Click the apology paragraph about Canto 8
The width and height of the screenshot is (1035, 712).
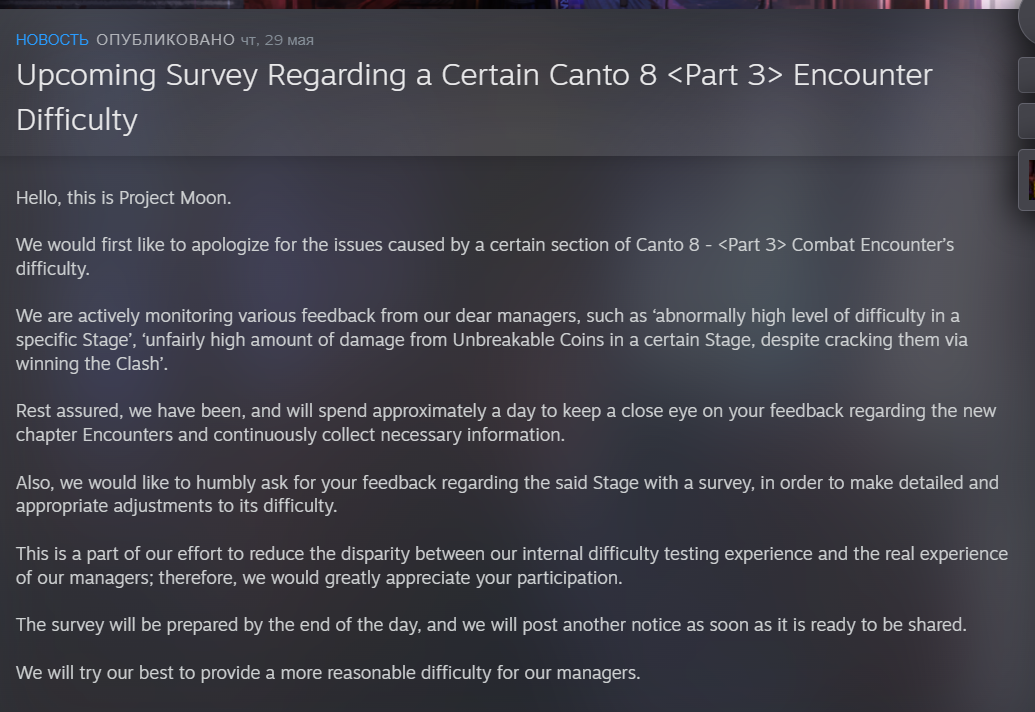(x=485, y=257)
